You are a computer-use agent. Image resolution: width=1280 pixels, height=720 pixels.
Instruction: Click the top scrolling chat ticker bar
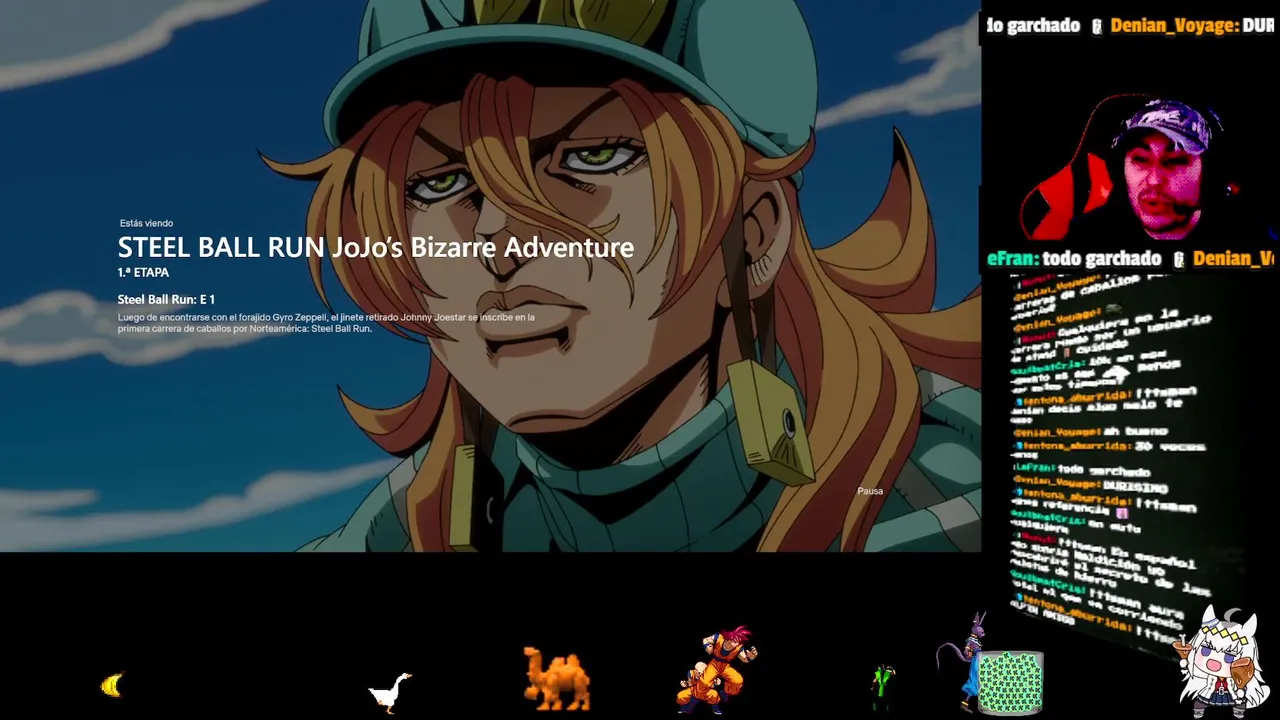pos(1130,25)
